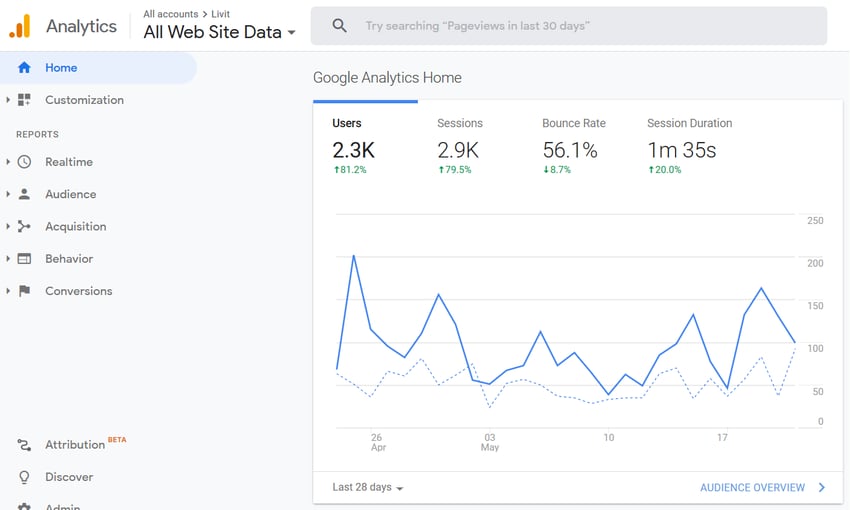
Task: Click the 56.1% bounce rate value
Action: tap(570, 150)
